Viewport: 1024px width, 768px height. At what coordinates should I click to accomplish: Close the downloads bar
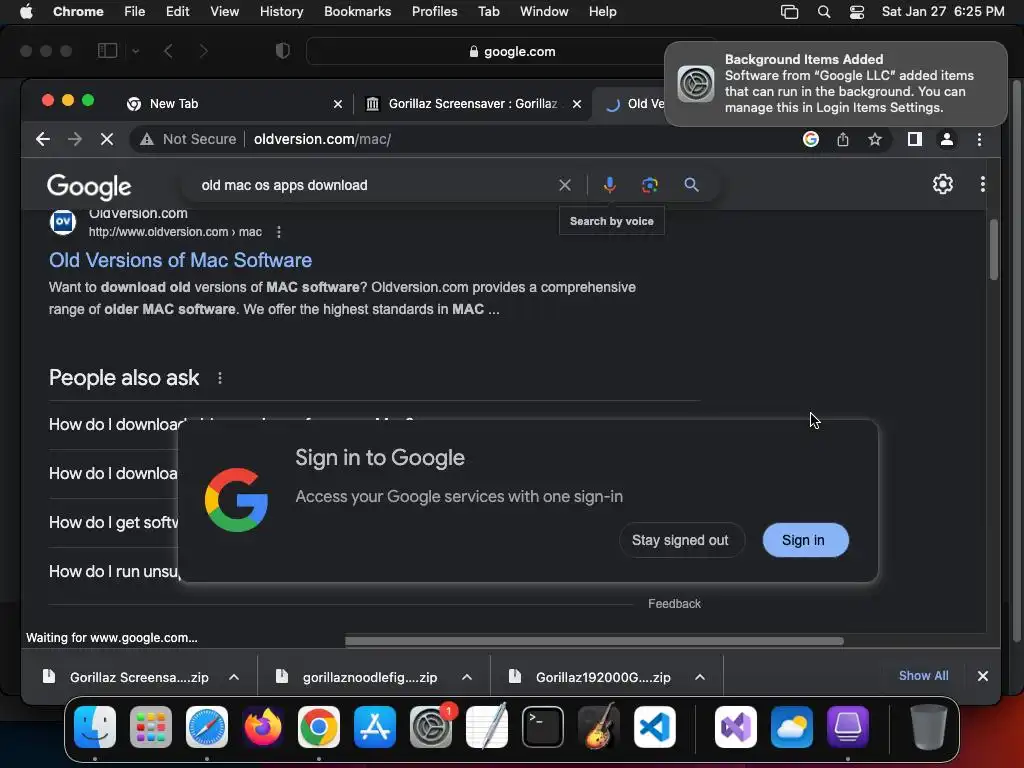tap(982, 676)
